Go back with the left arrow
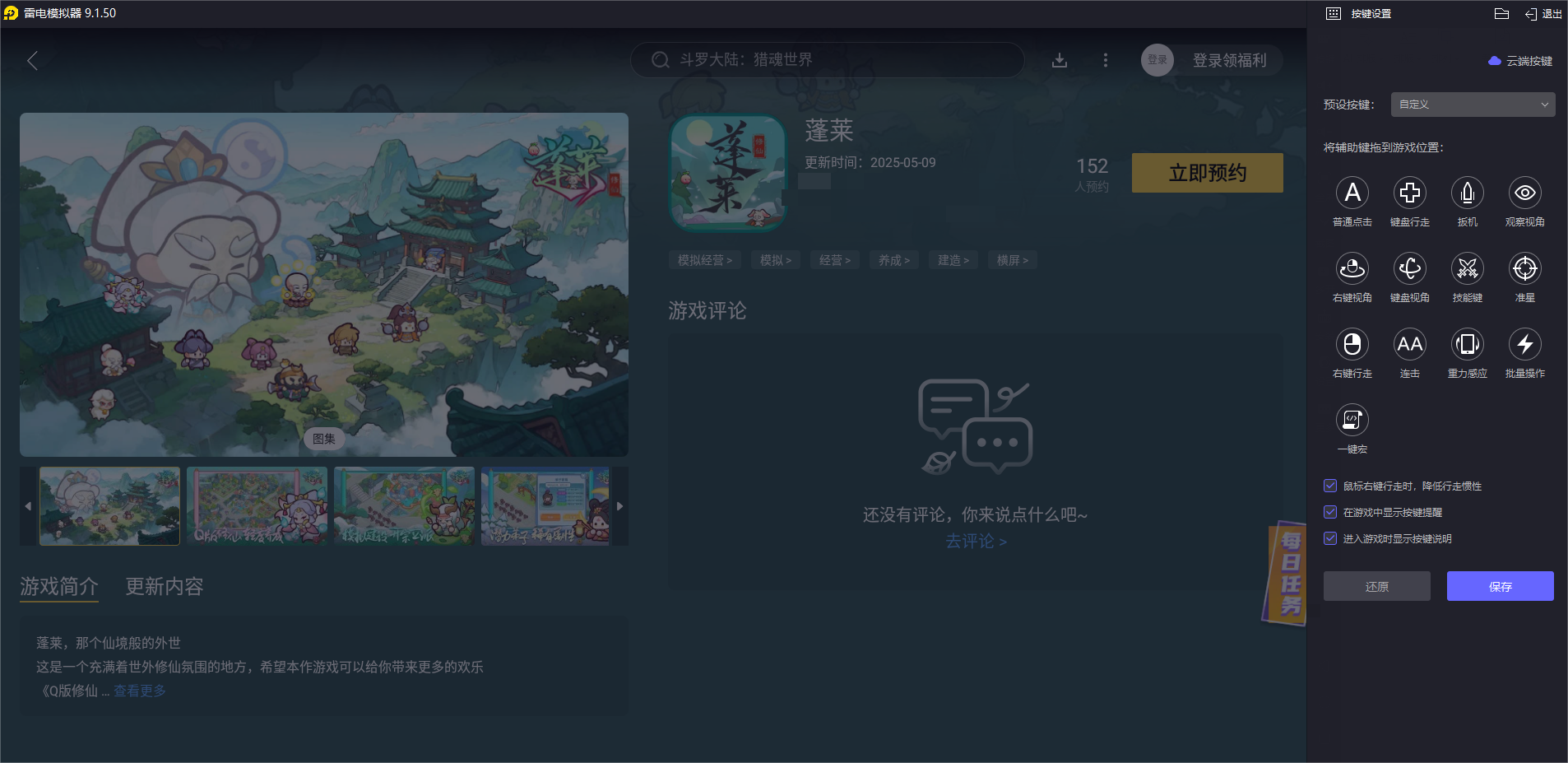The height and width of the screenshot is (763, 1568). click(32, 60)
